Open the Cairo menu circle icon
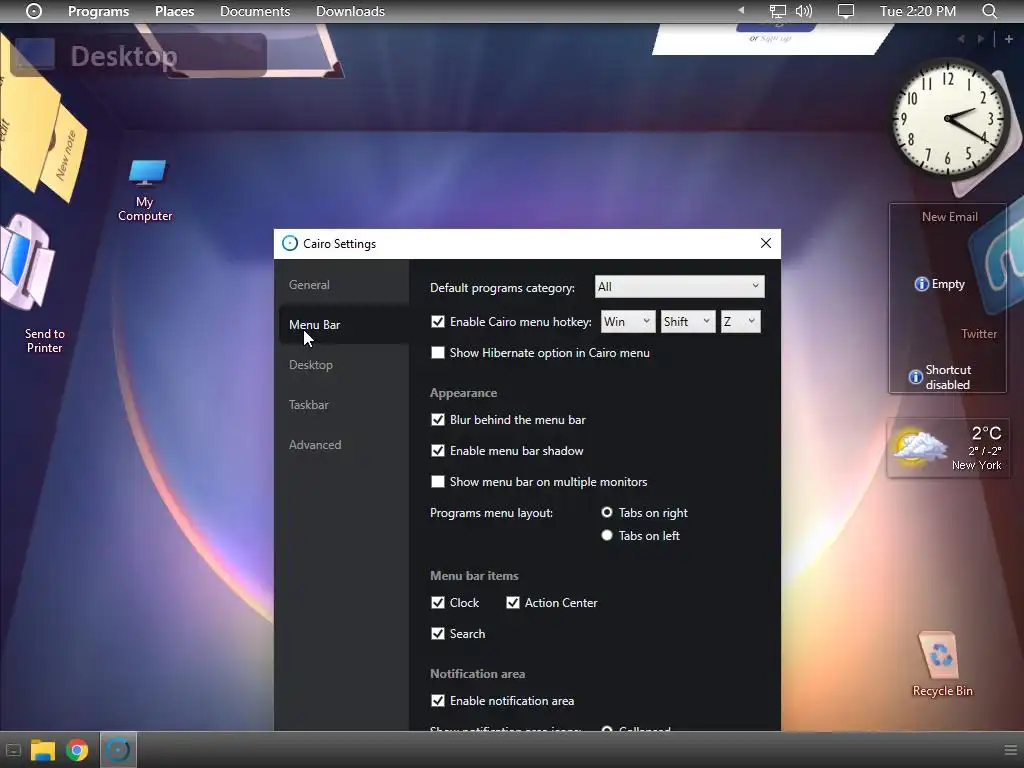 click(x=34, y=11)
